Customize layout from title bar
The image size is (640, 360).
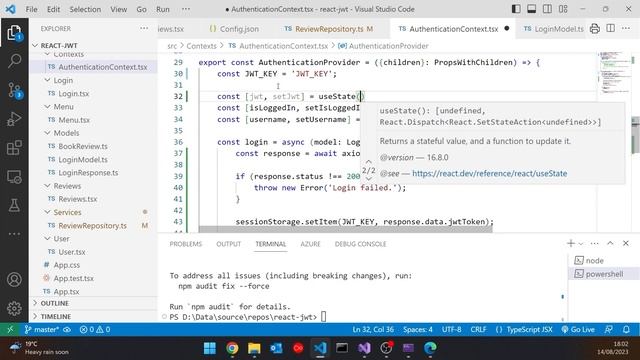point(563,9)
